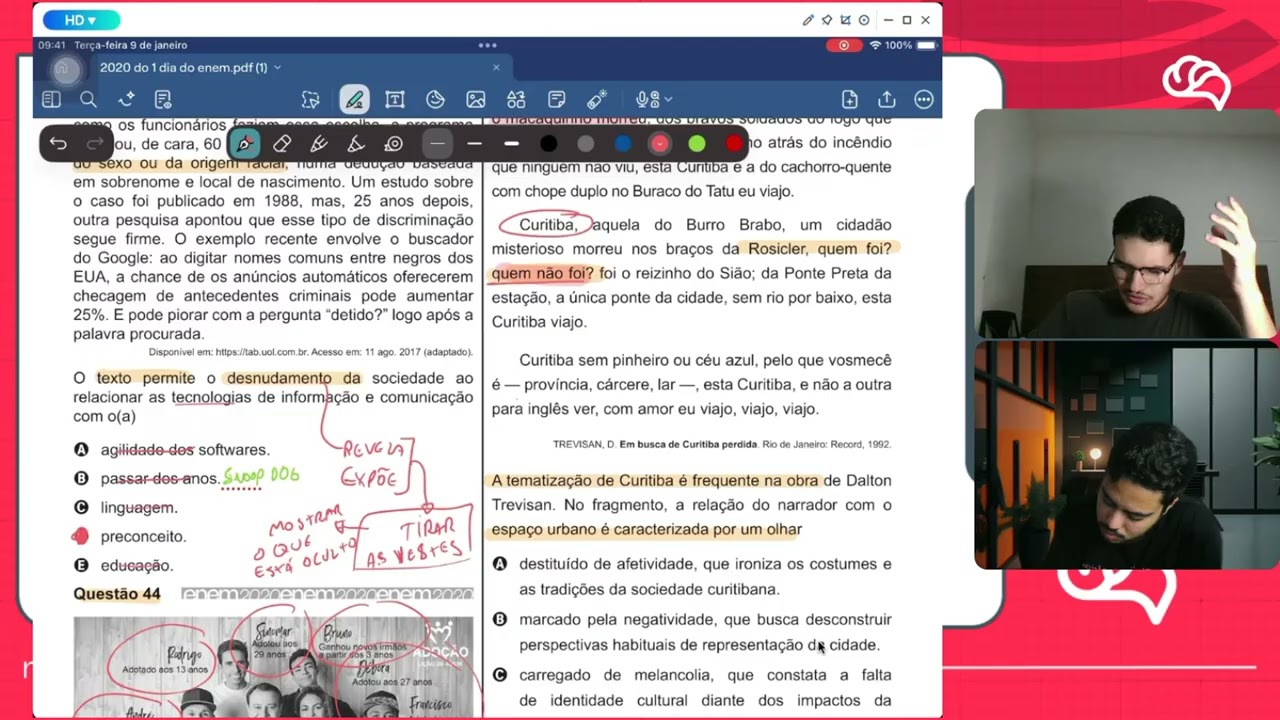Add a new page
The width and height of the screenshot is (1280, 720).
pyautogui.click(x=849, y=99)
